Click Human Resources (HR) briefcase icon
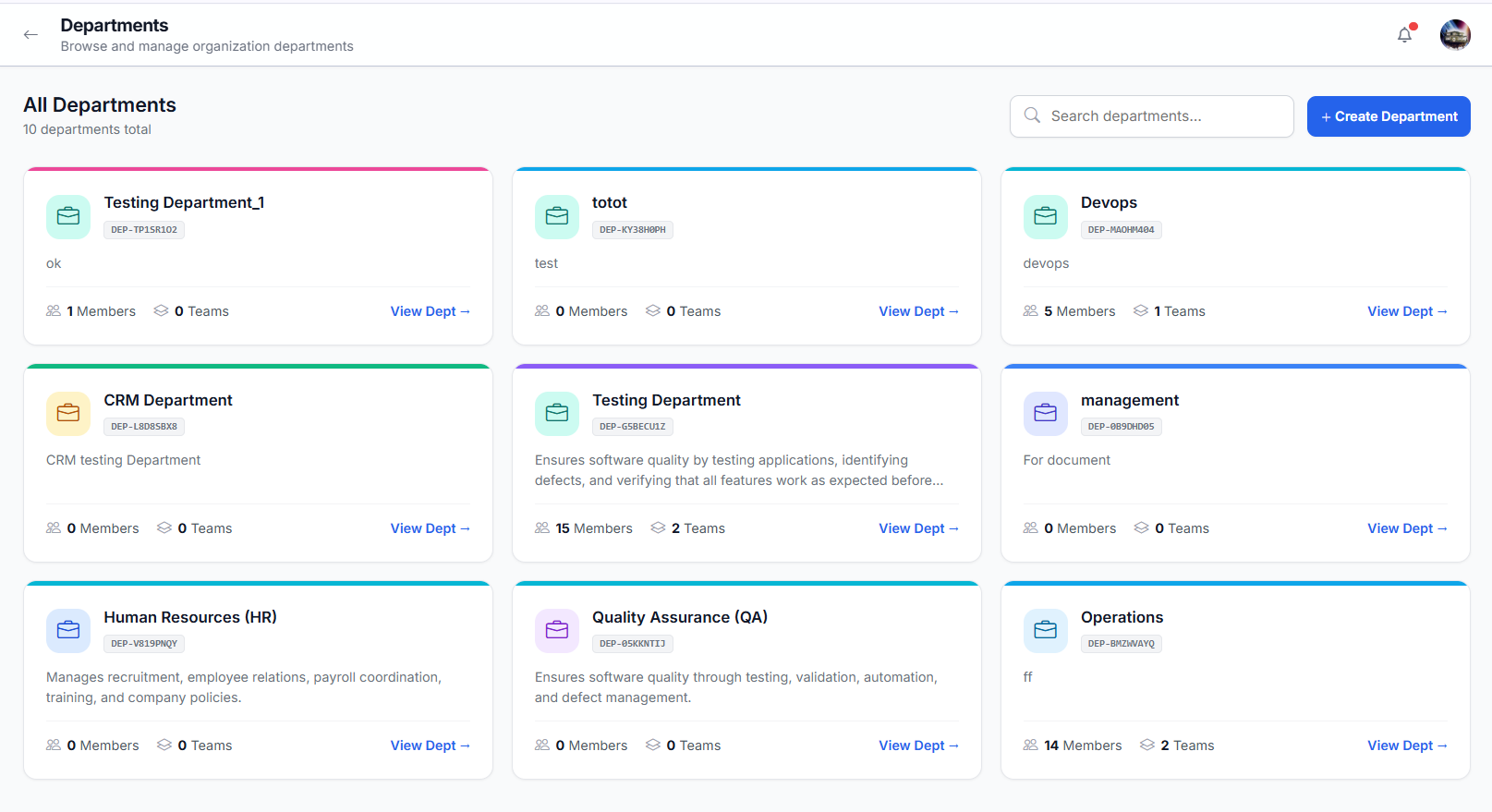 point(68,630)
